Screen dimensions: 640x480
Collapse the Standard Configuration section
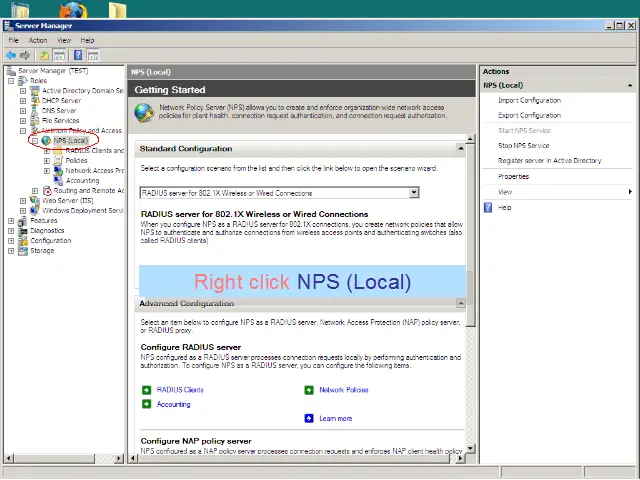(461, 149)
